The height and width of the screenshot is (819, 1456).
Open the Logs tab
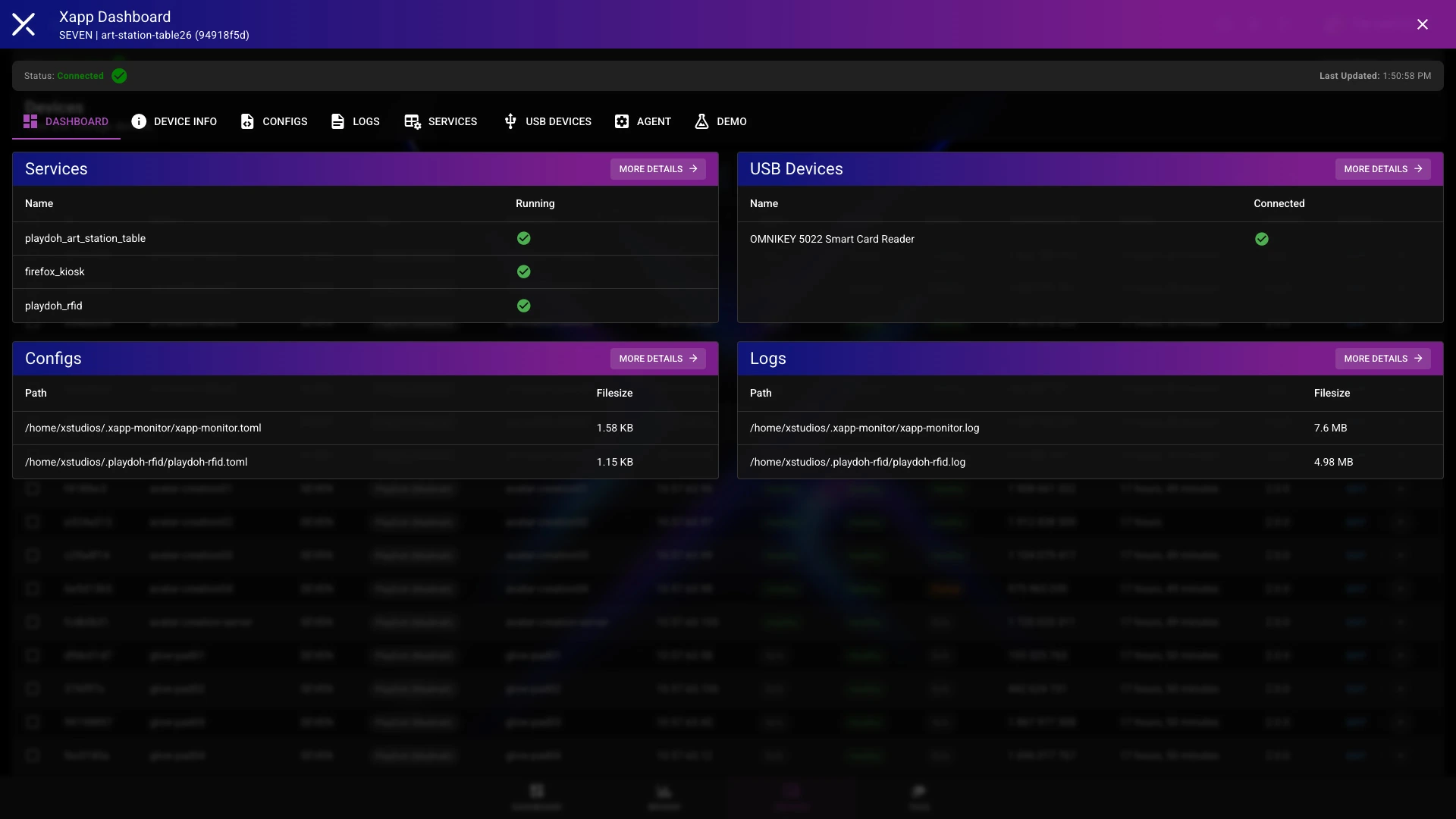(x=356, y=121)
